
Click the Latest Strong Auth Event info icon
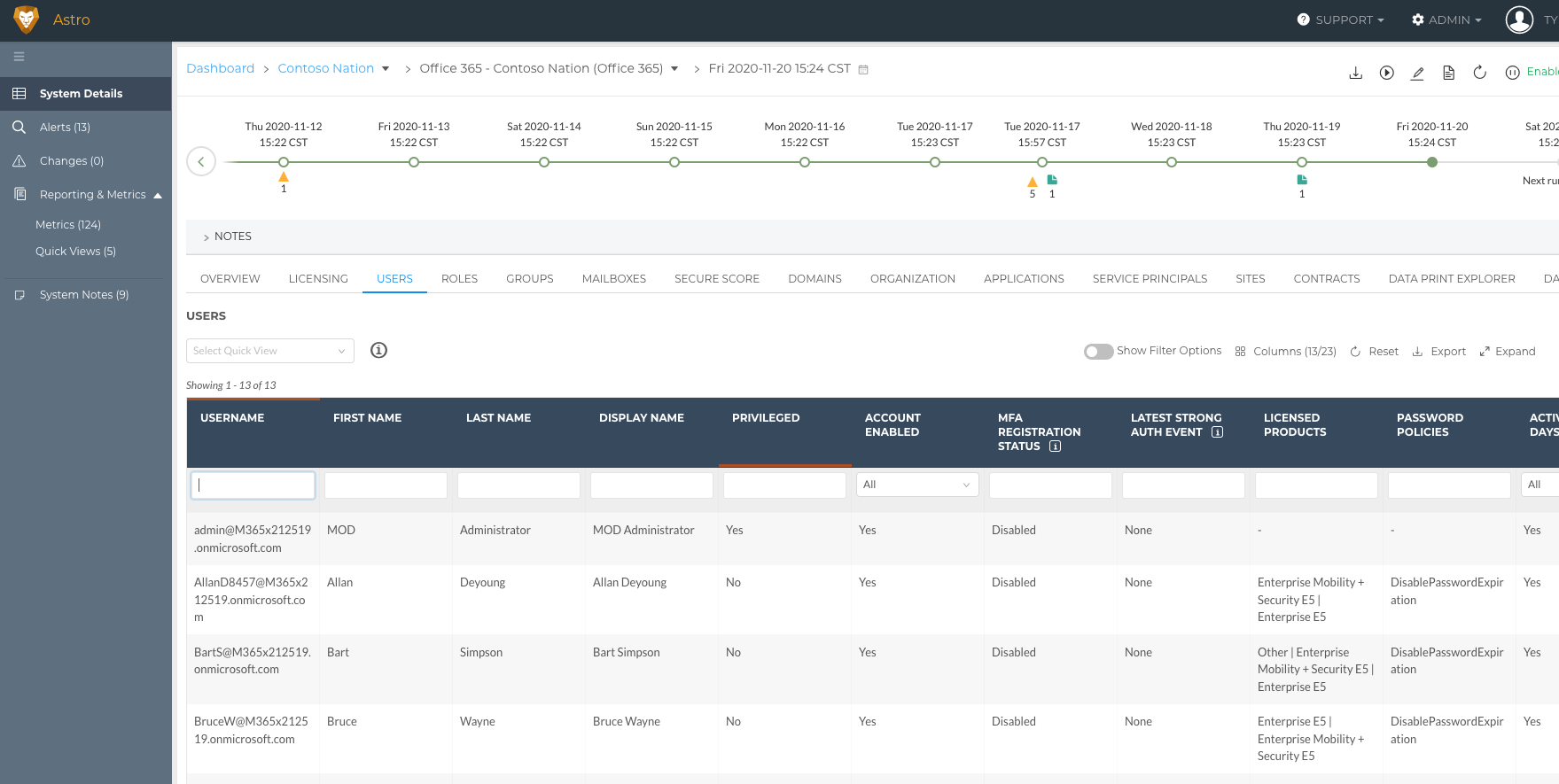pos(1217,432)
